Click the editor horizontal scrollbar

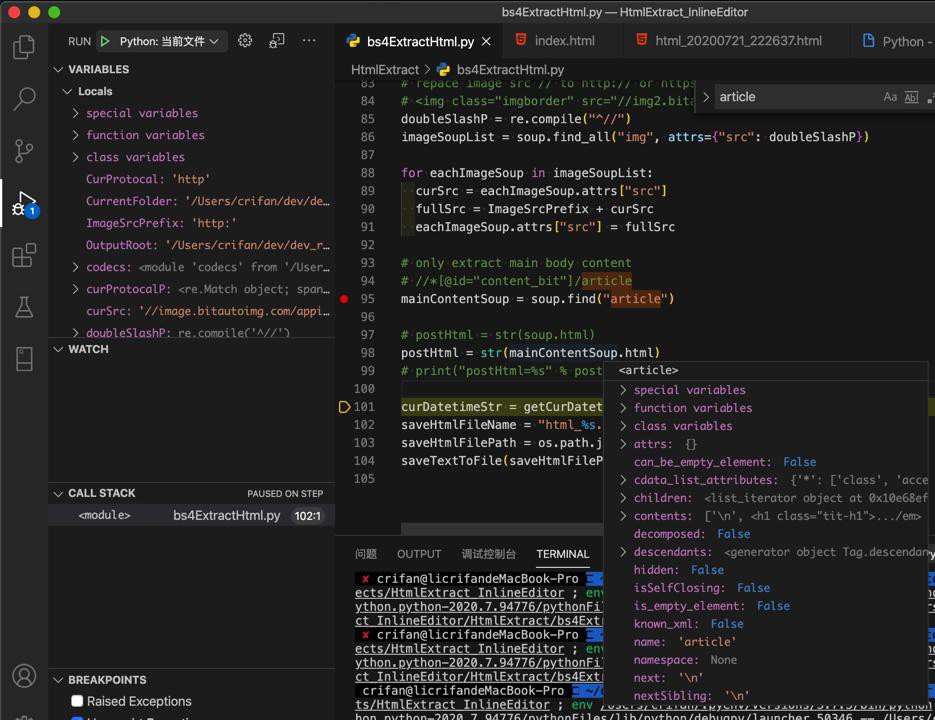point(500,529)
